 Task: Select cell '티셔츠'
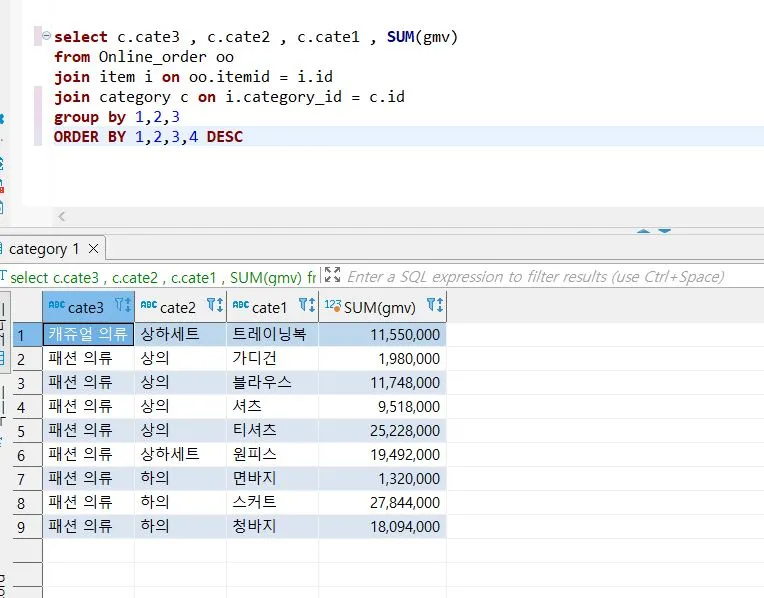click(x=272, y=430)
